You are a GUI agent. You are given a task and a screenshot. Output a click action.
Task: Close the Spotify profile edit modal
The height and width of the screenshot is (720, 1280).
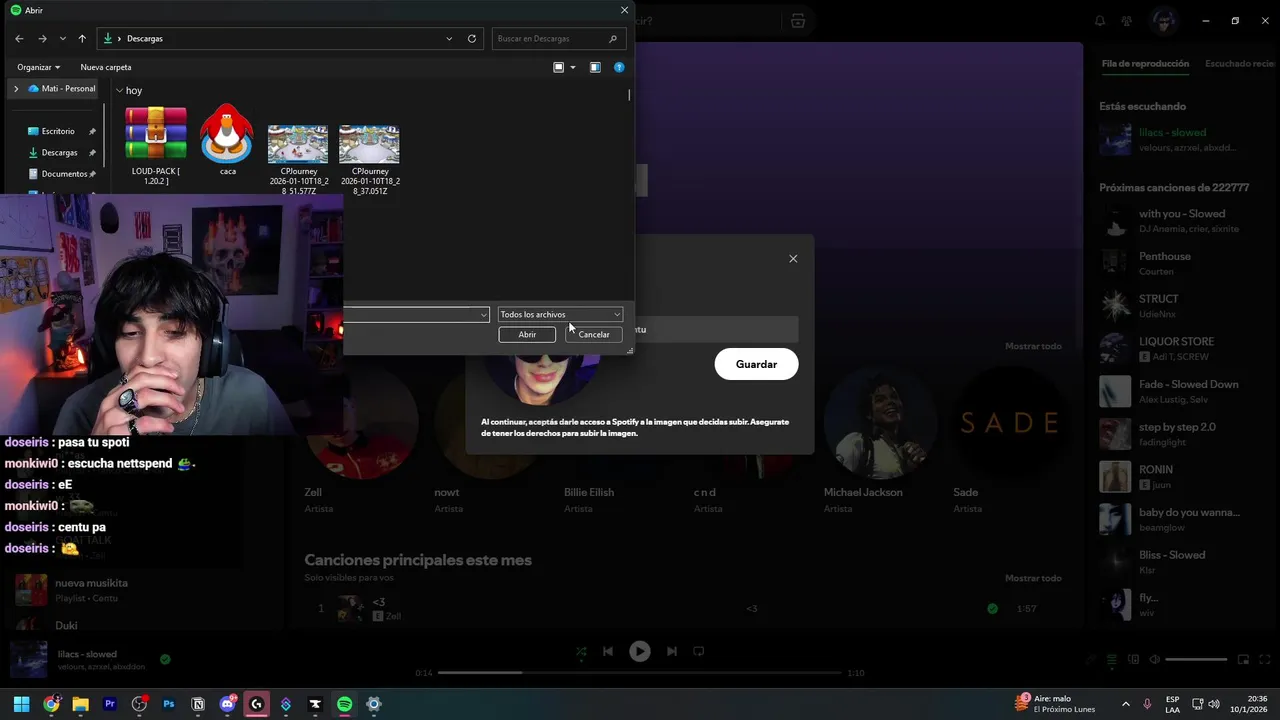pyautogui.click(x=793, y=259)
